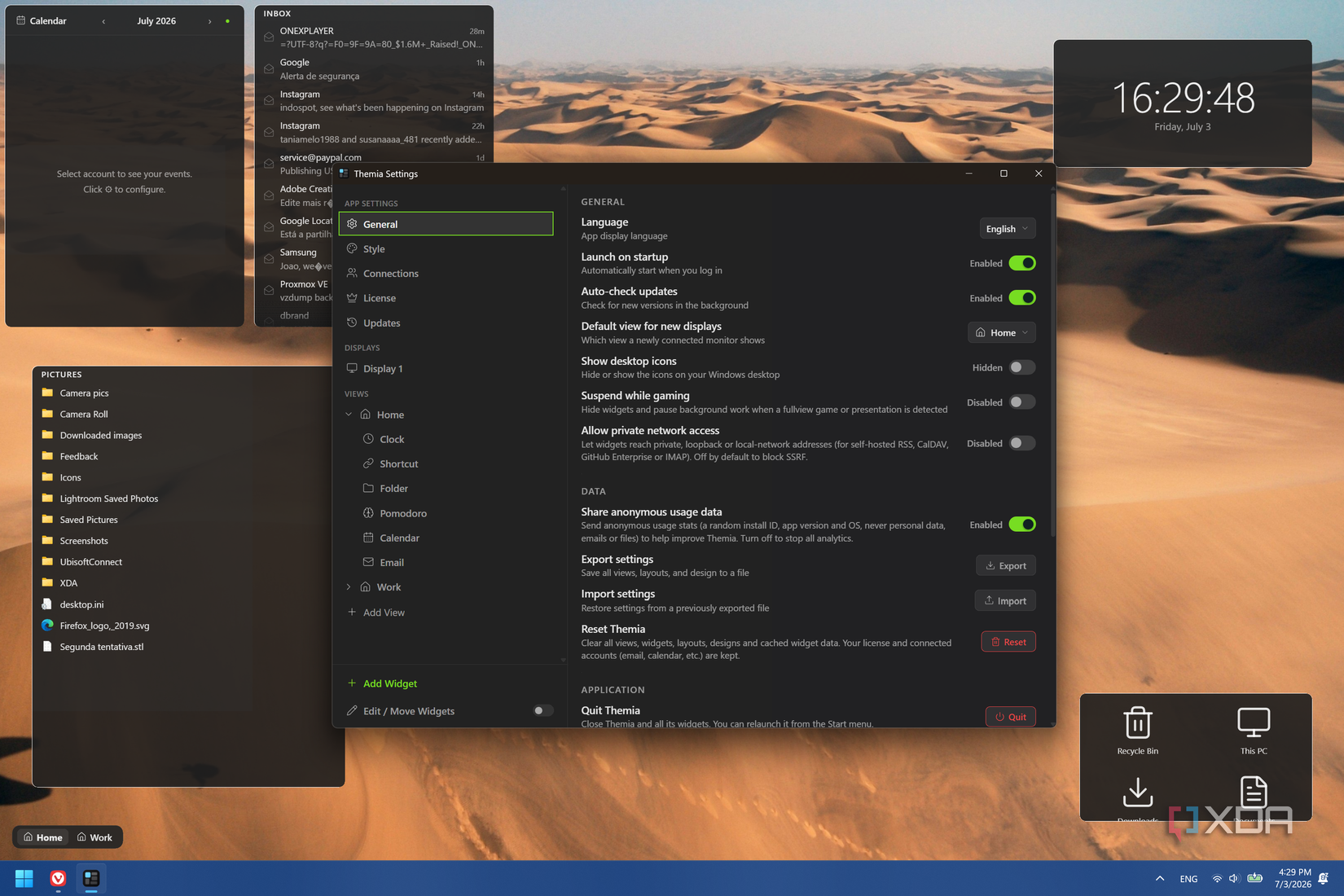Enable Suspend while gaming switch
The width and height of the screenshot is (1344, 896).
[x=1022, y=402]
